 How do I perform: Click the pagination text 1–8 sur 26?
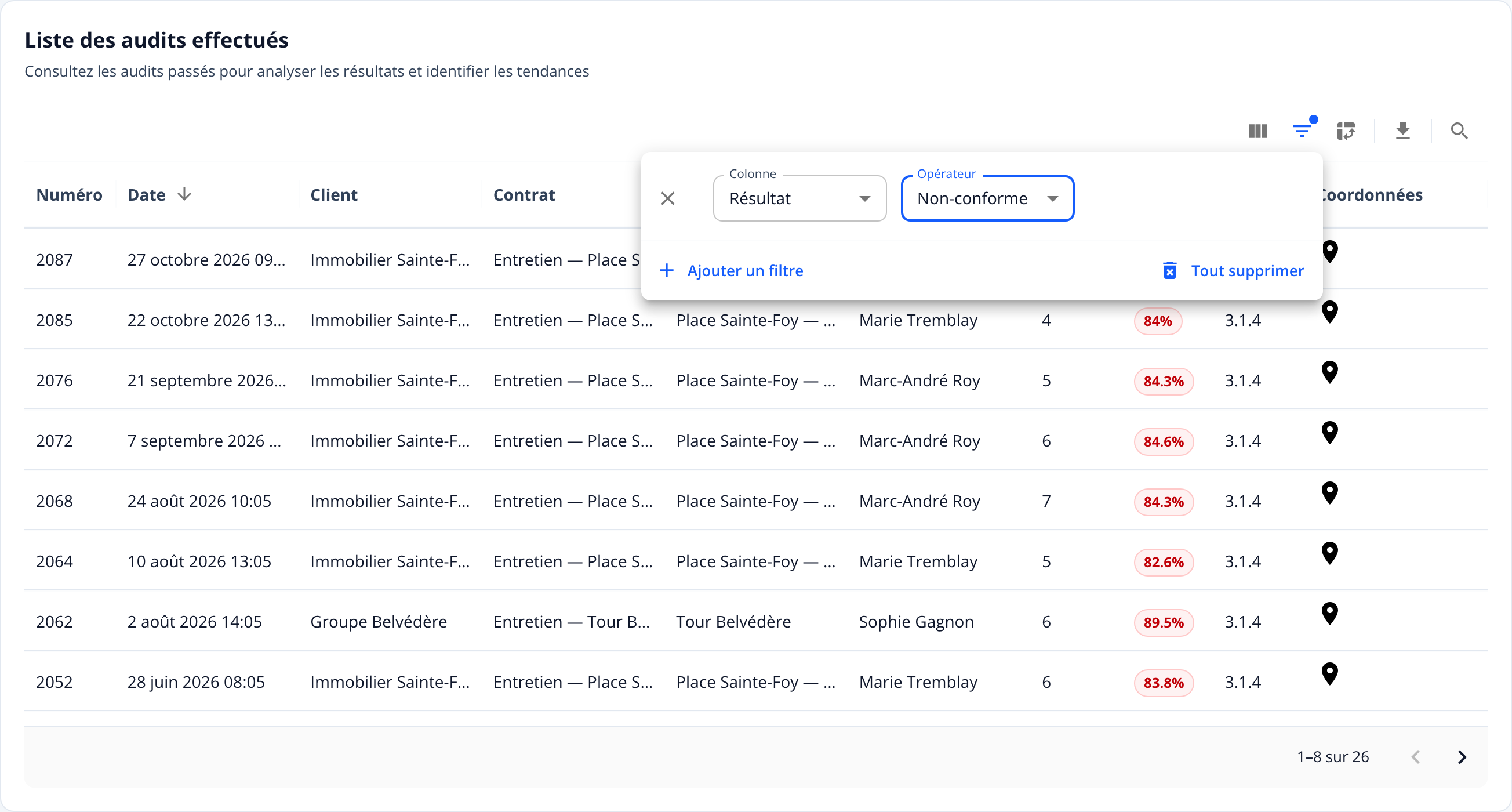(x=1332, y=757)
